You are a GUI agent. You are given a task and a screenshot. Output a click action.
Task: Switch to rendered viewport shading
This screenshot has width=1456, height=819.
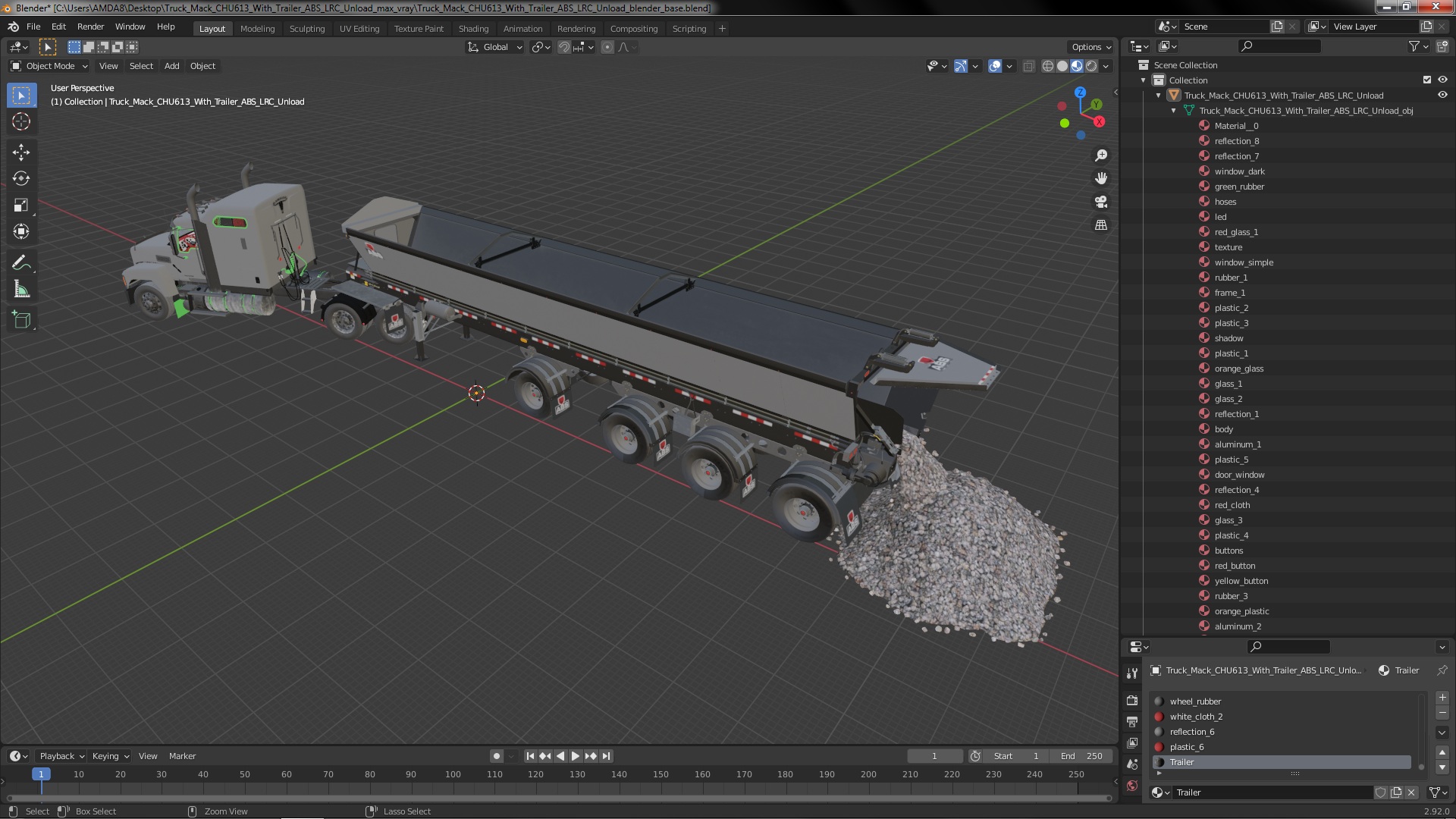click(1091, 66)
